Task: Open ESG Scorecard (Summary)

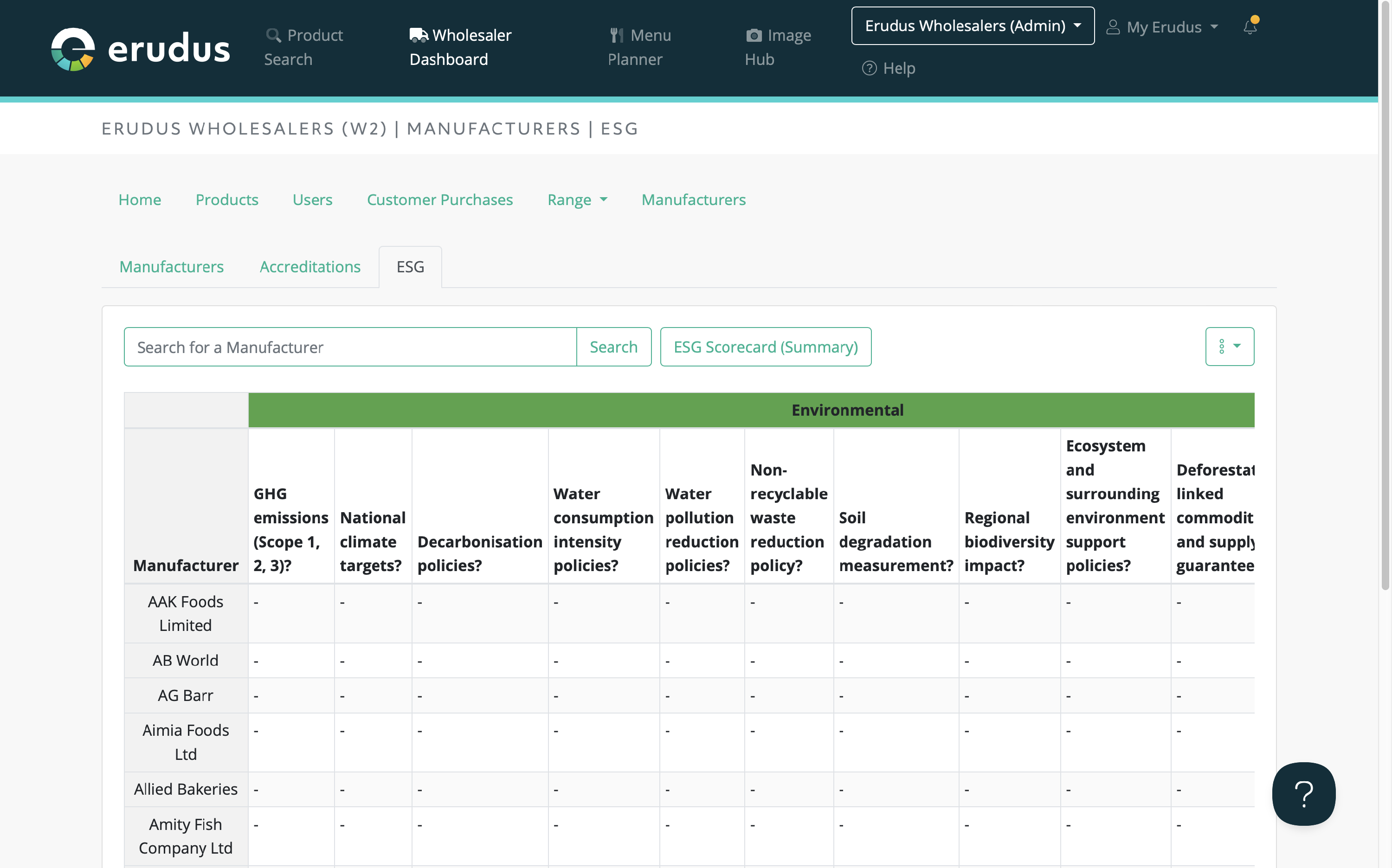Action: click(765, 347)
